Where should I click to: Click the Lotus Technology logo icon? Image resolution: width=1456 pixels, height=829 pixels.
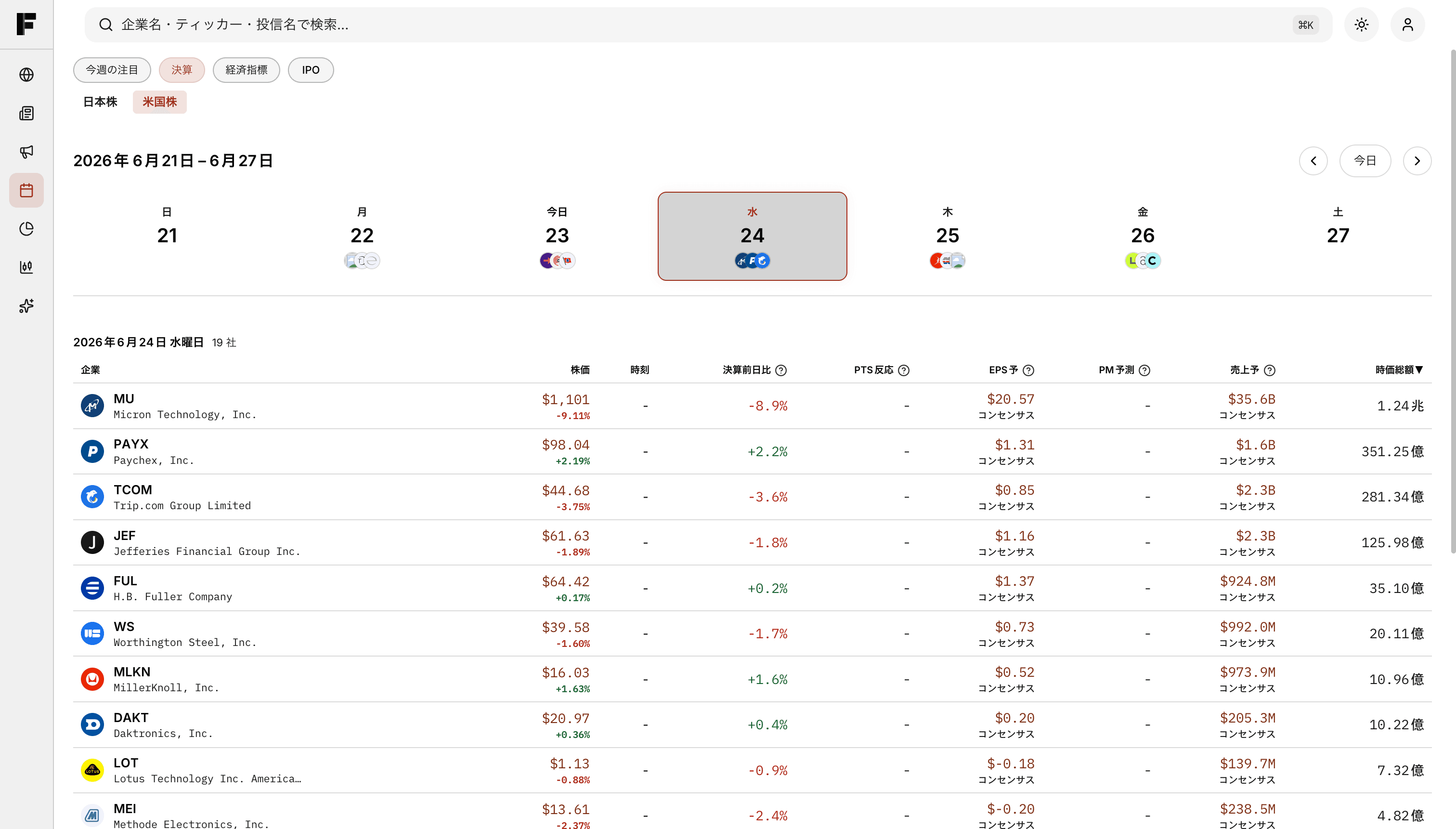(x=92, y=770)
